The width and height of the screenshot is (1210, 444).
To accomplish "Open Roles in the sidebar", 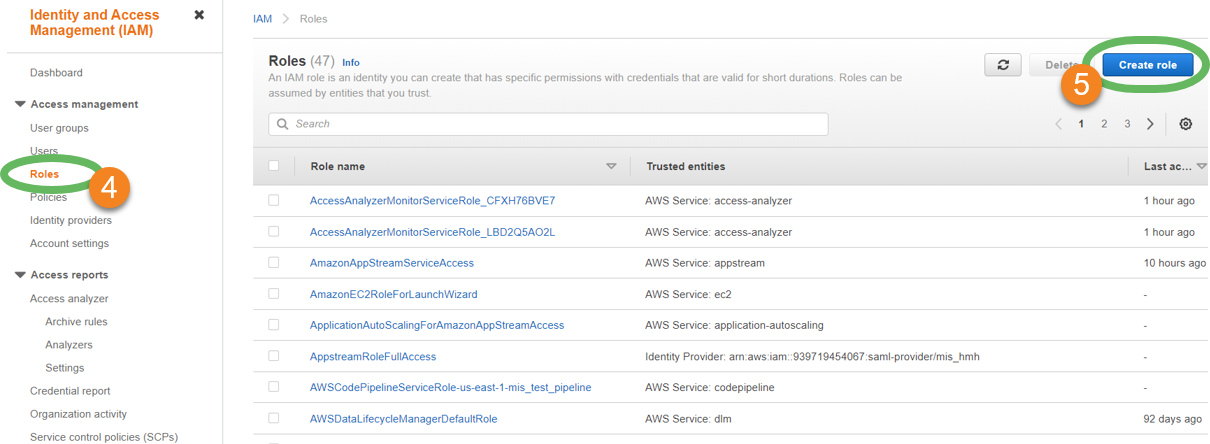I will pos(44,174).
